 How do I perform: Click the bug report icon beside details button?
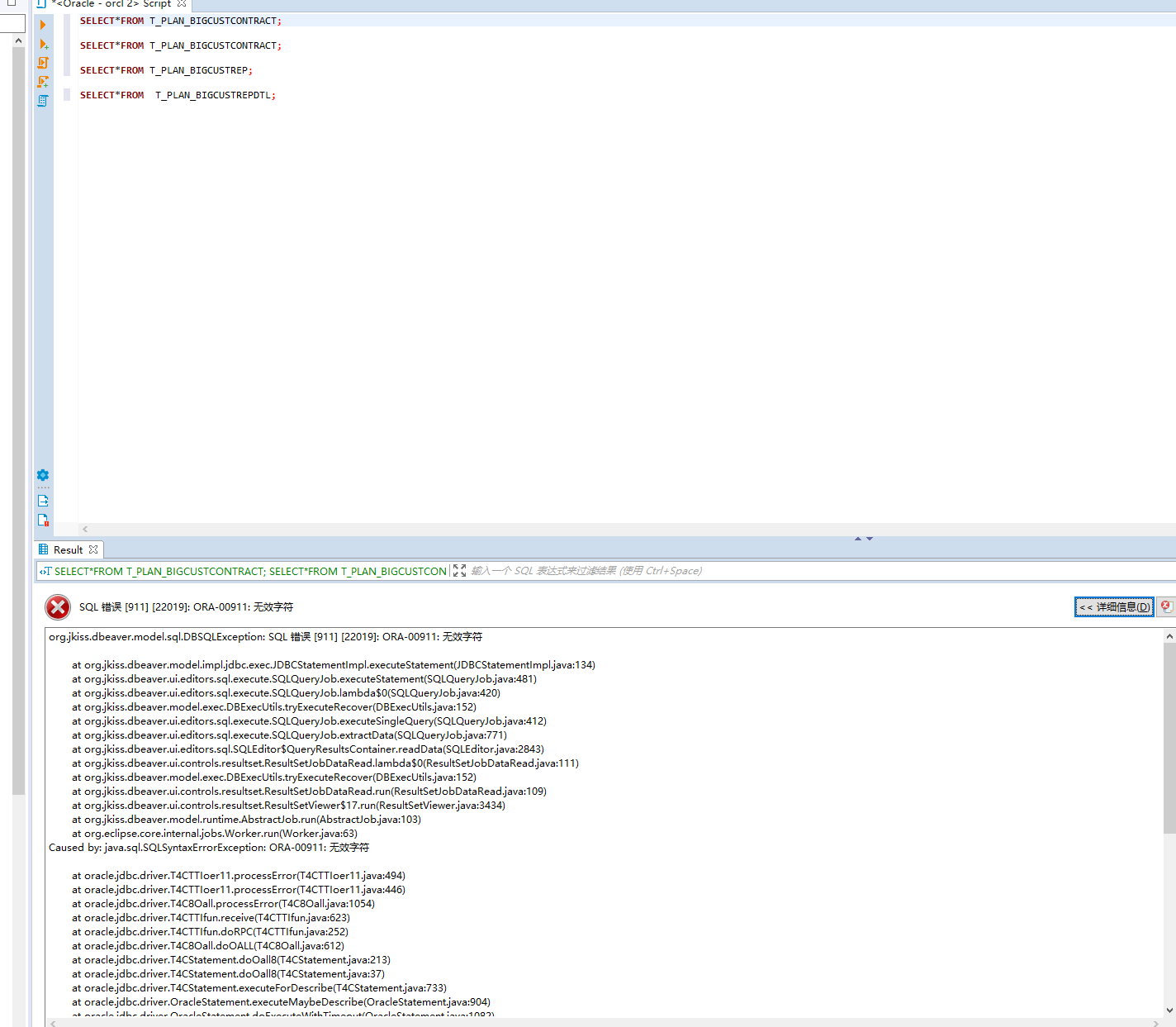tap(1165, 606)
